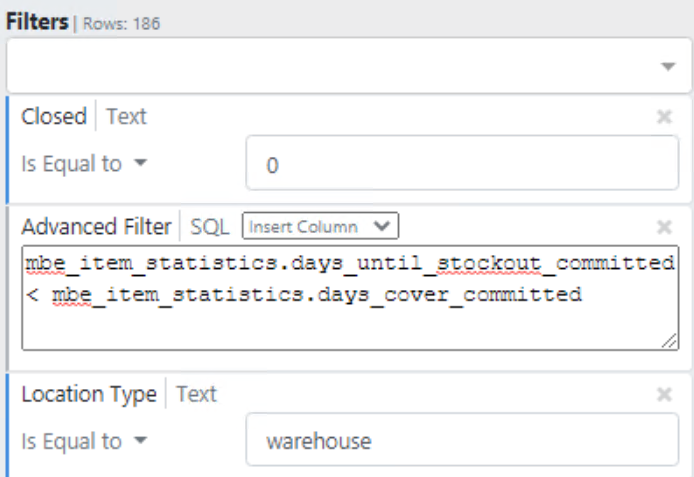The height and width of the screenshot is (477, 694).
Task: Select the Advanced Filter label
Action: coord(97,227)
